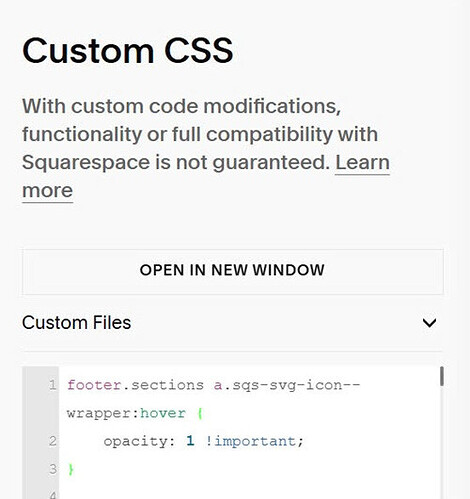The width and height of the screenshot is (470, 499).
Task: Click the '!important' keyword in the code
Action: [250, 441]
